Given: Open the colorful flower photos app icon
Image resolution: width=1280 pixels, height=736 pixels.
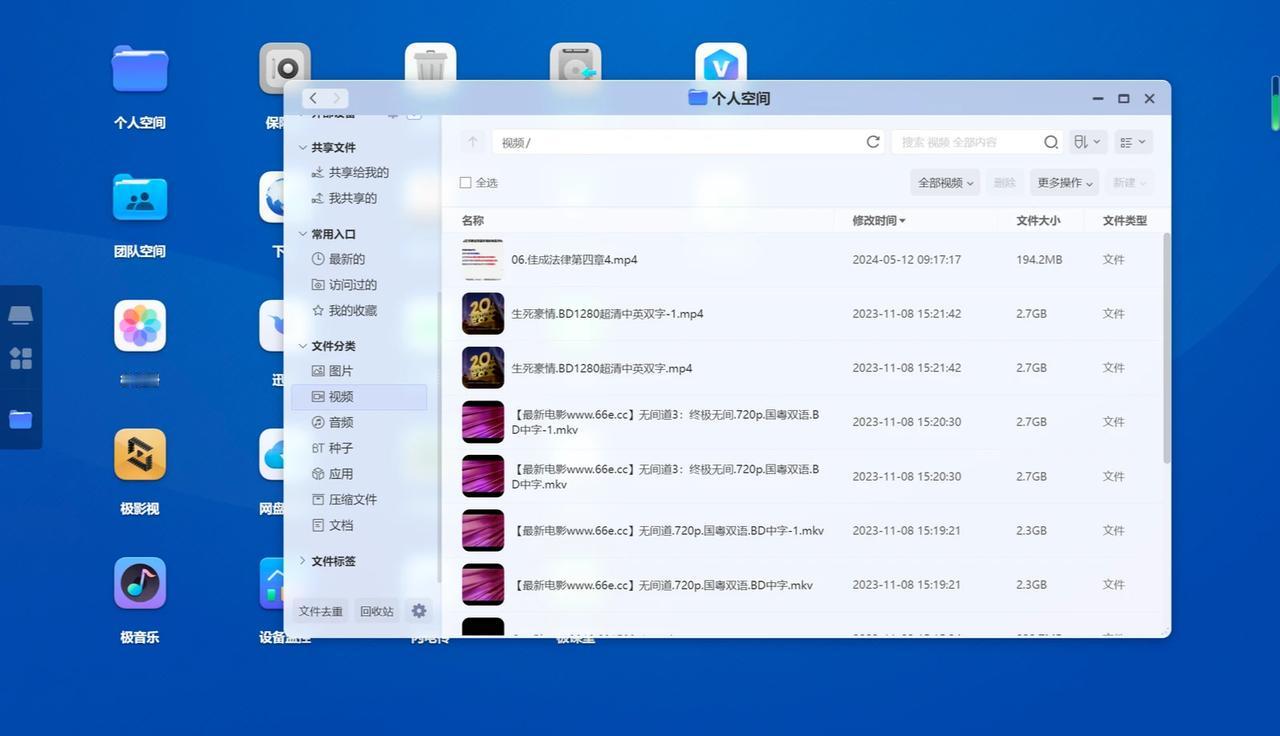Looking at the screenshot, I should point(140,326).
